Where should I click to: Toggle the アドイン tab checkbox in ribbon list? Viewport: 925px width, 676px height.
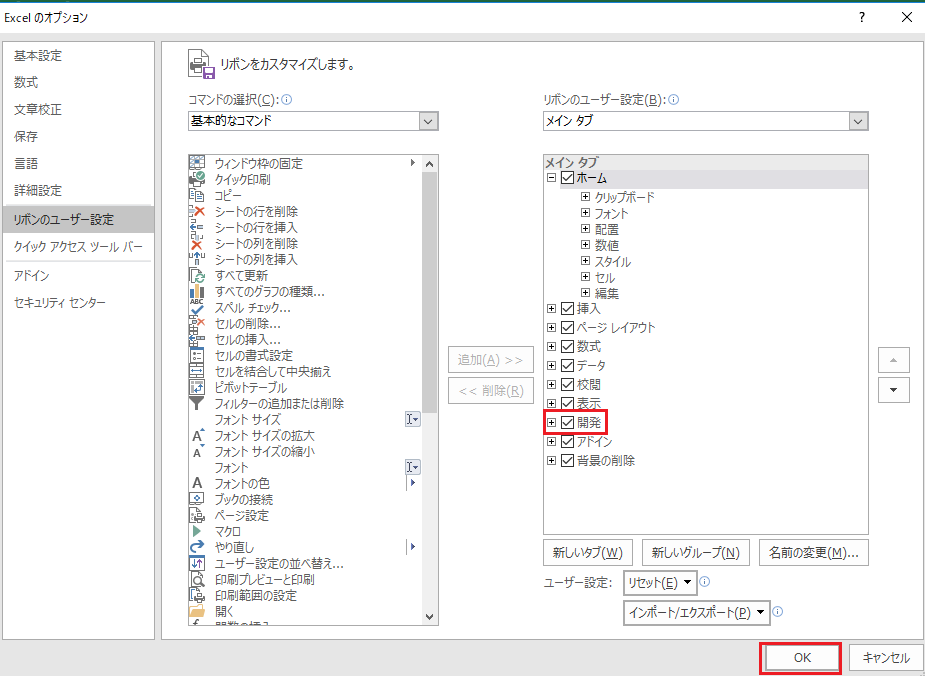[x=568, y=441]
